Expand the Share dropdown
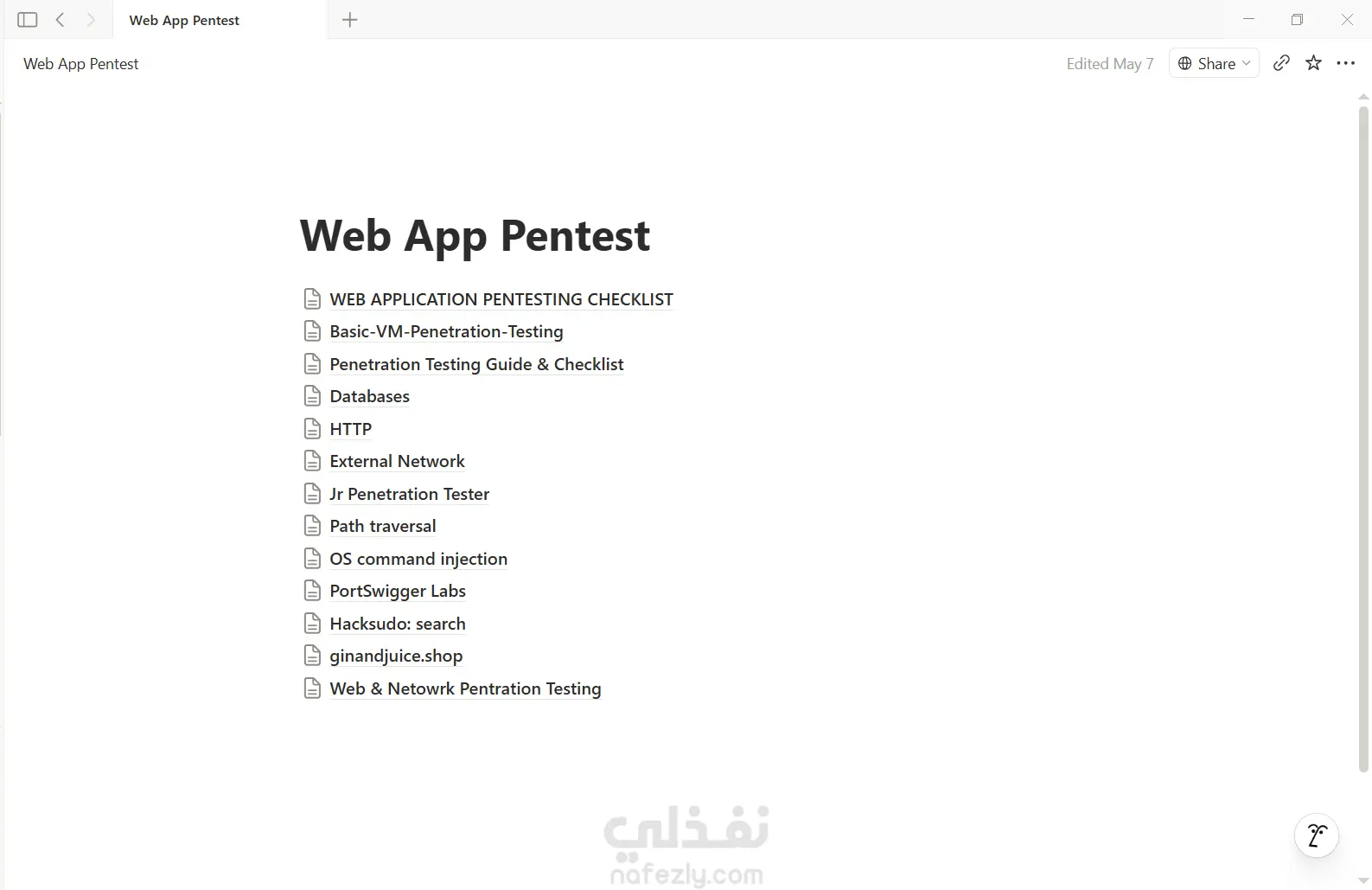Screen dimensions: 1372x890 (x=1214, y=63)
